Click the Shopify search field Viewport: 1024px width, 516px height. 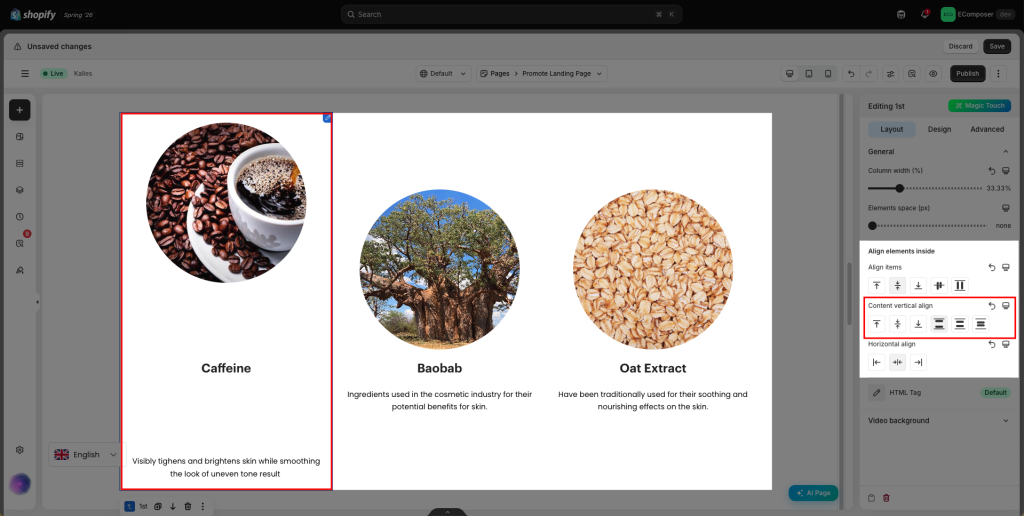tap(511, 14)
